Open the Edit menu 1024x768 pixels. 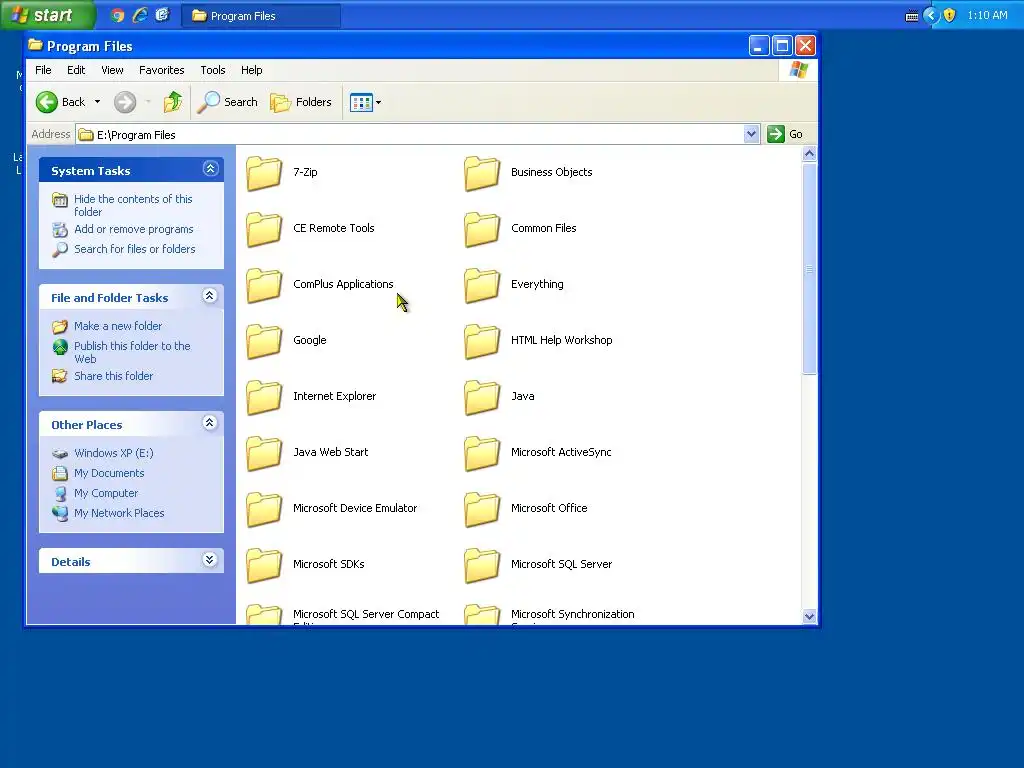76,70
